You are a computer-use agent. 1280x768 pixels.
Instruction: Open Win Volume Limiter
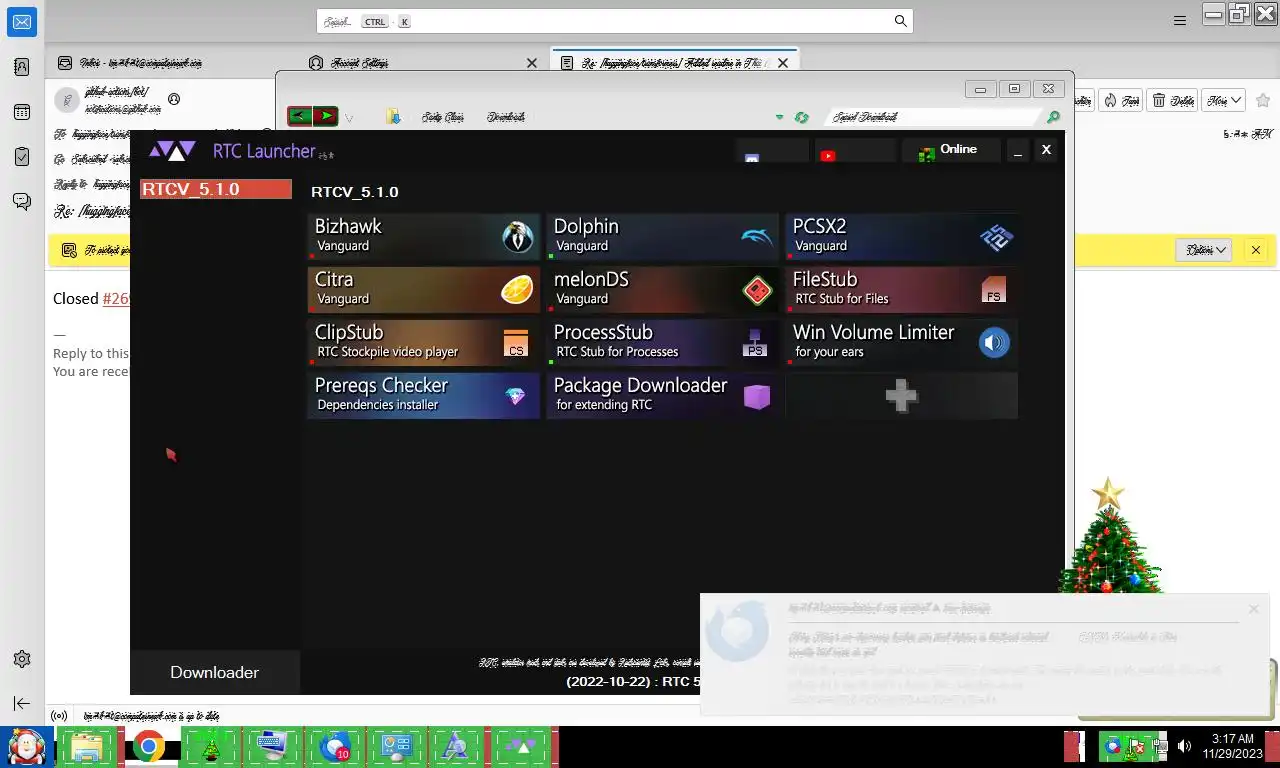[x=902, y=343]
